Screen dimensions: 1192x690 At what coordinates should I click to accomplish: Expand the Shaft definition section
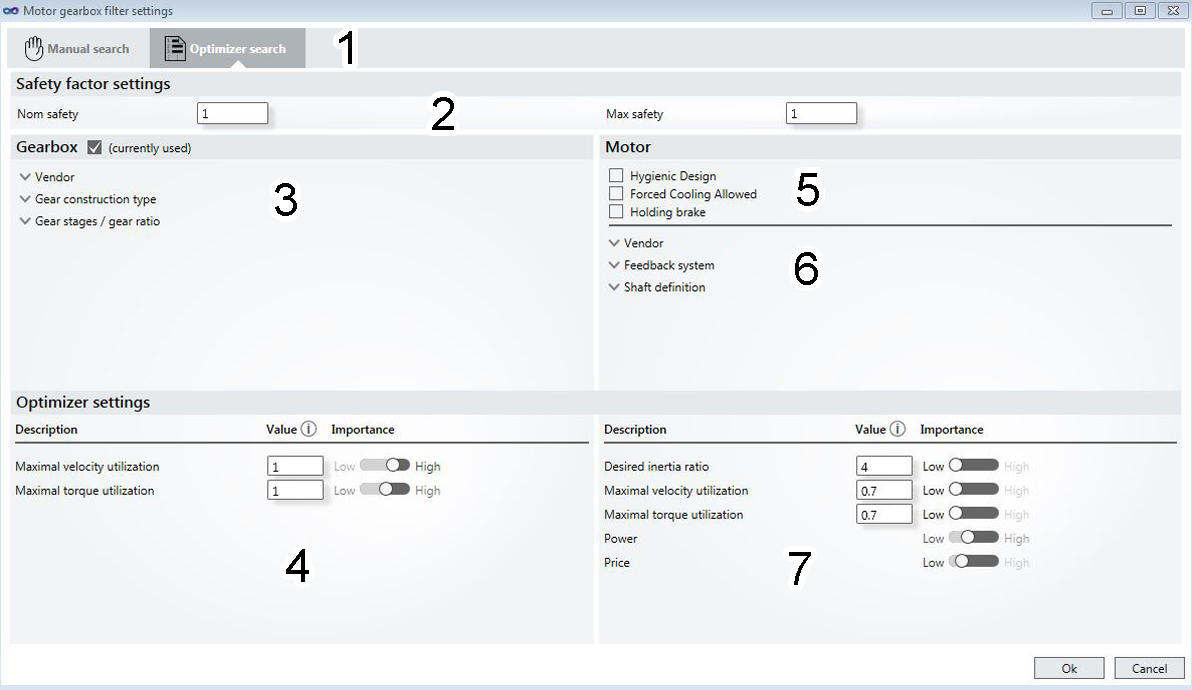(657, 287)
